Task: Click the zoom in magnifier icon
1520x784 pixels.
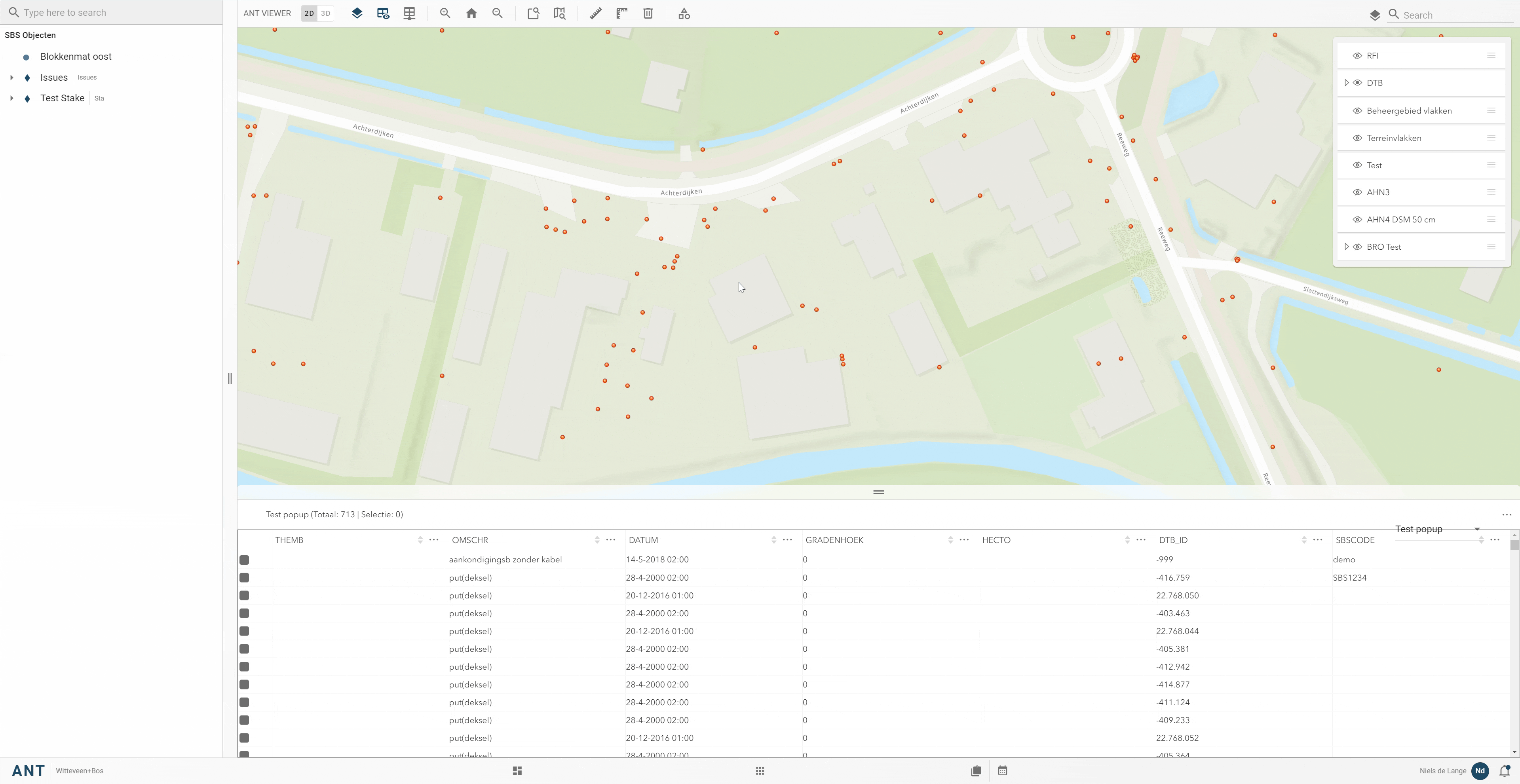Action: pyautogui.click(x=445, y=13)
